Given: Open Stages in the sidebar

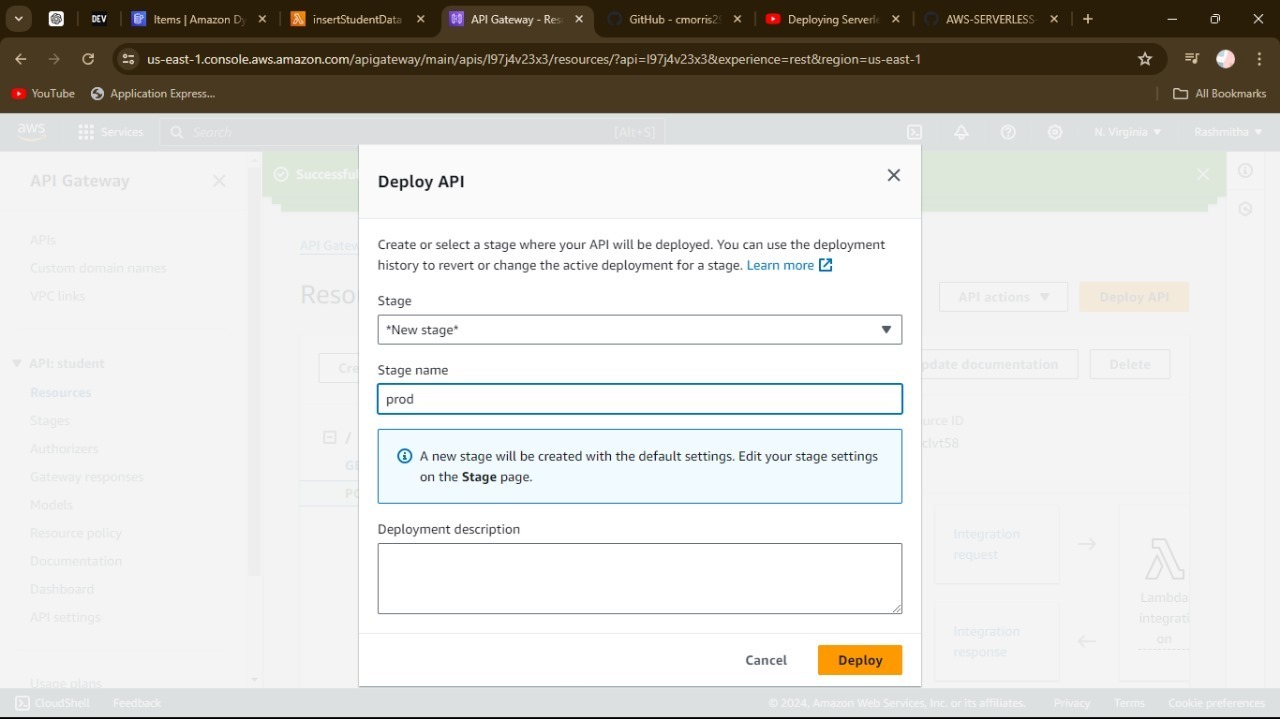Looking at the screenshot, I should (x=50, y=420).
